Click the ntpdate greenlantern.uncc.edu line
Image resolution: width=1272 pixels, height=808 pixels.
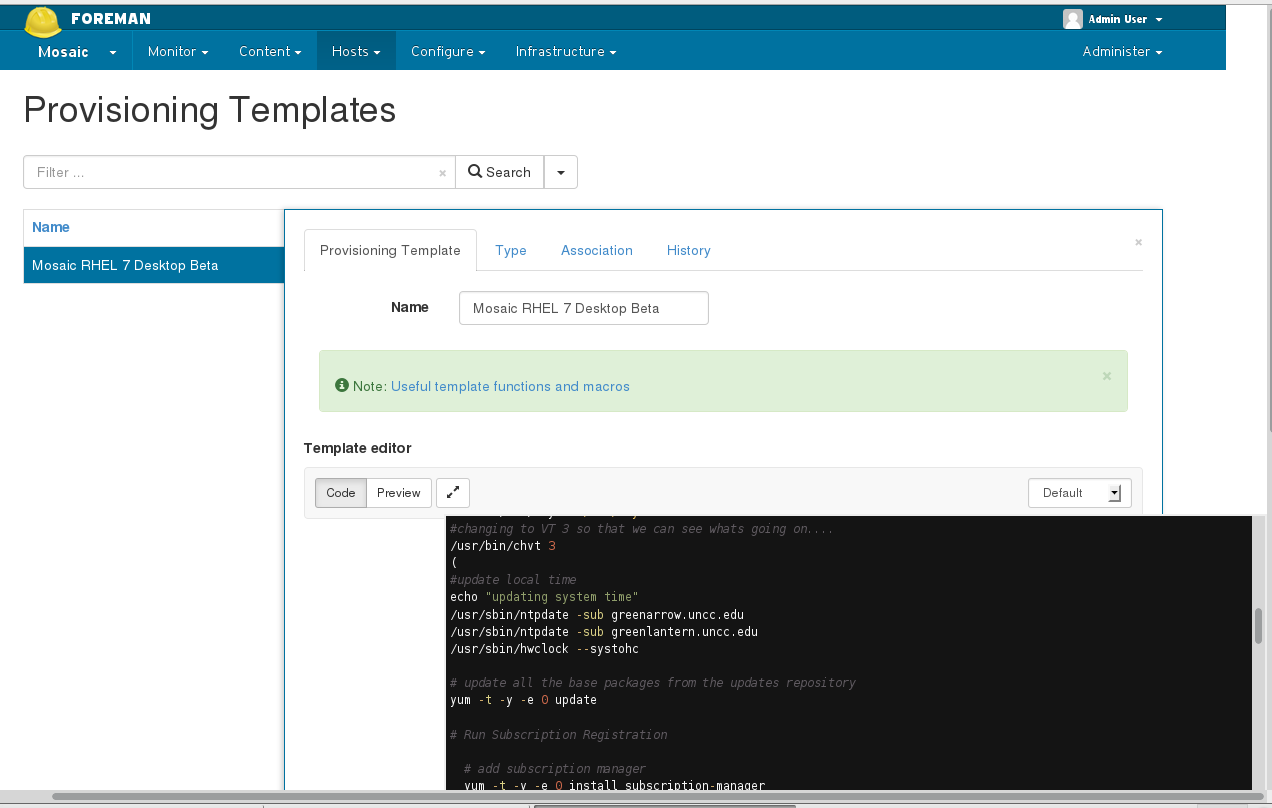[604, 631]
